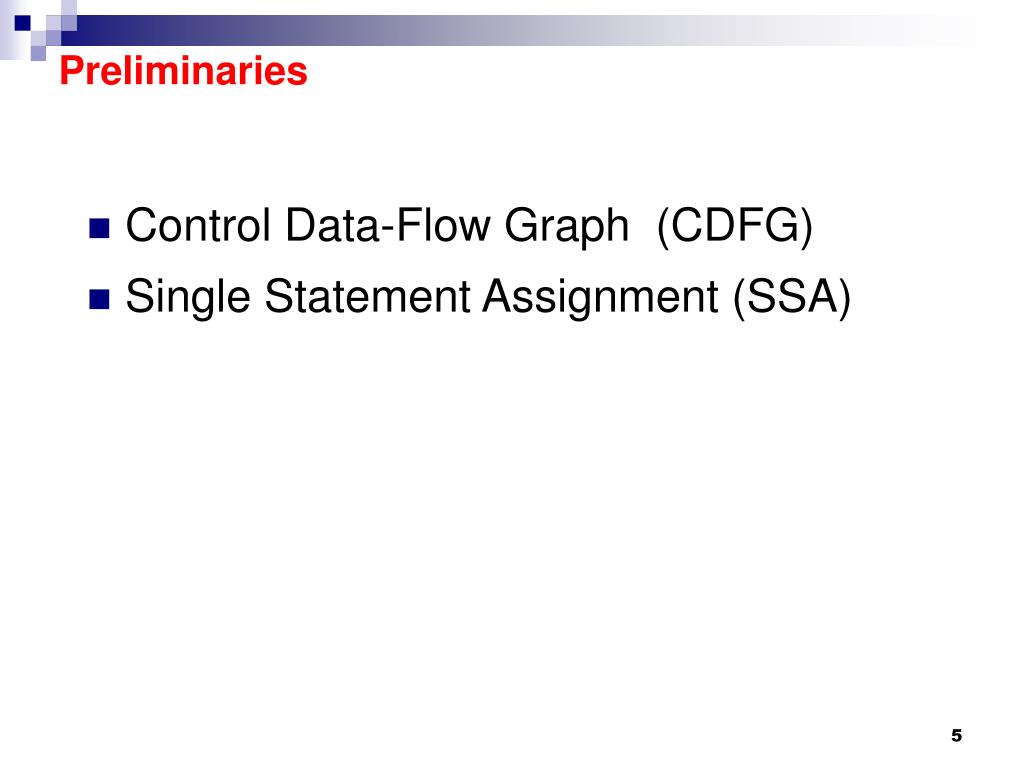Click the word Control in first bullet
Screen dimensions: 1024x768
point(198,225)
